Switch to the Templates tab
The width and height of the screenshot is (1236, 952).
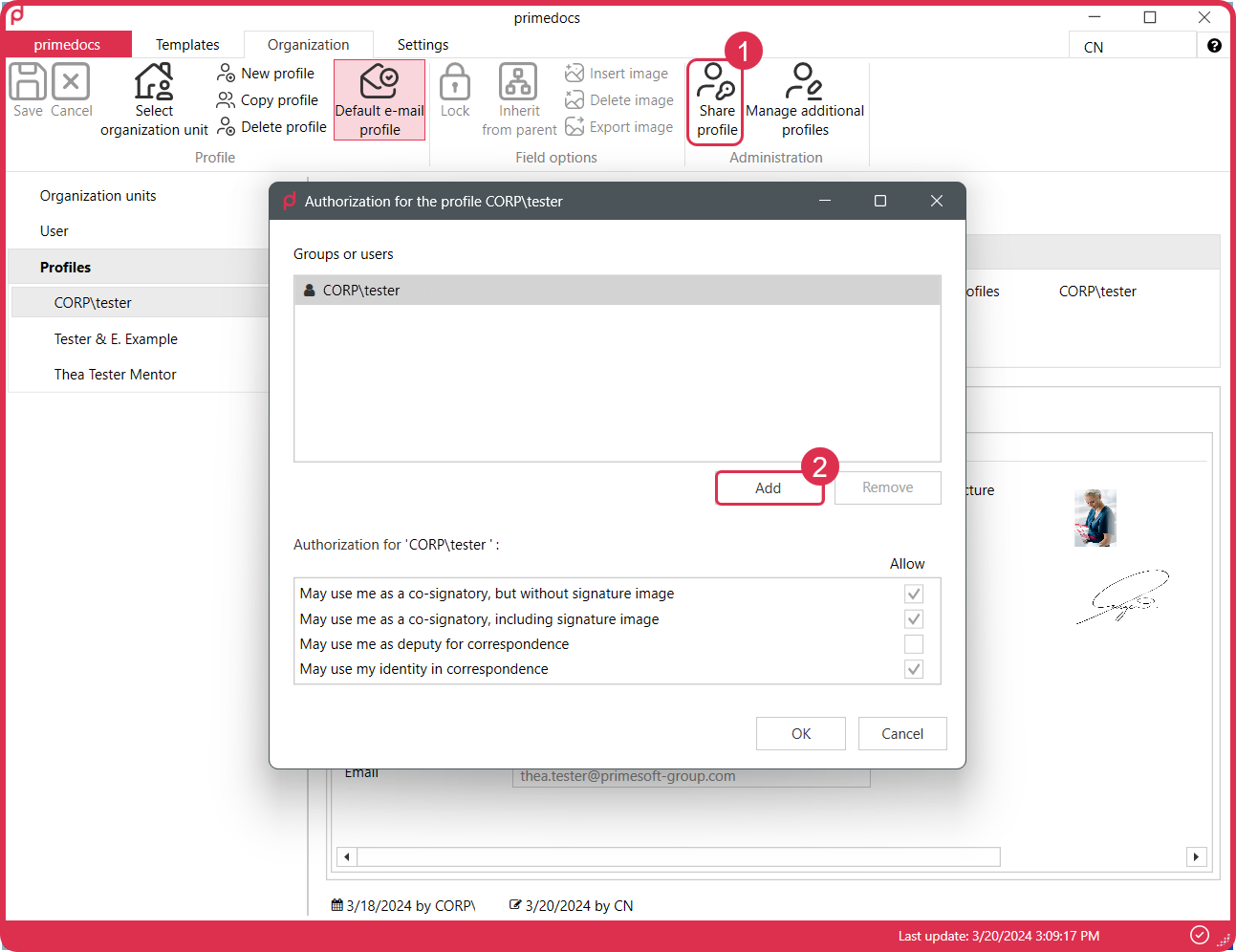click(x=187, y=45)
